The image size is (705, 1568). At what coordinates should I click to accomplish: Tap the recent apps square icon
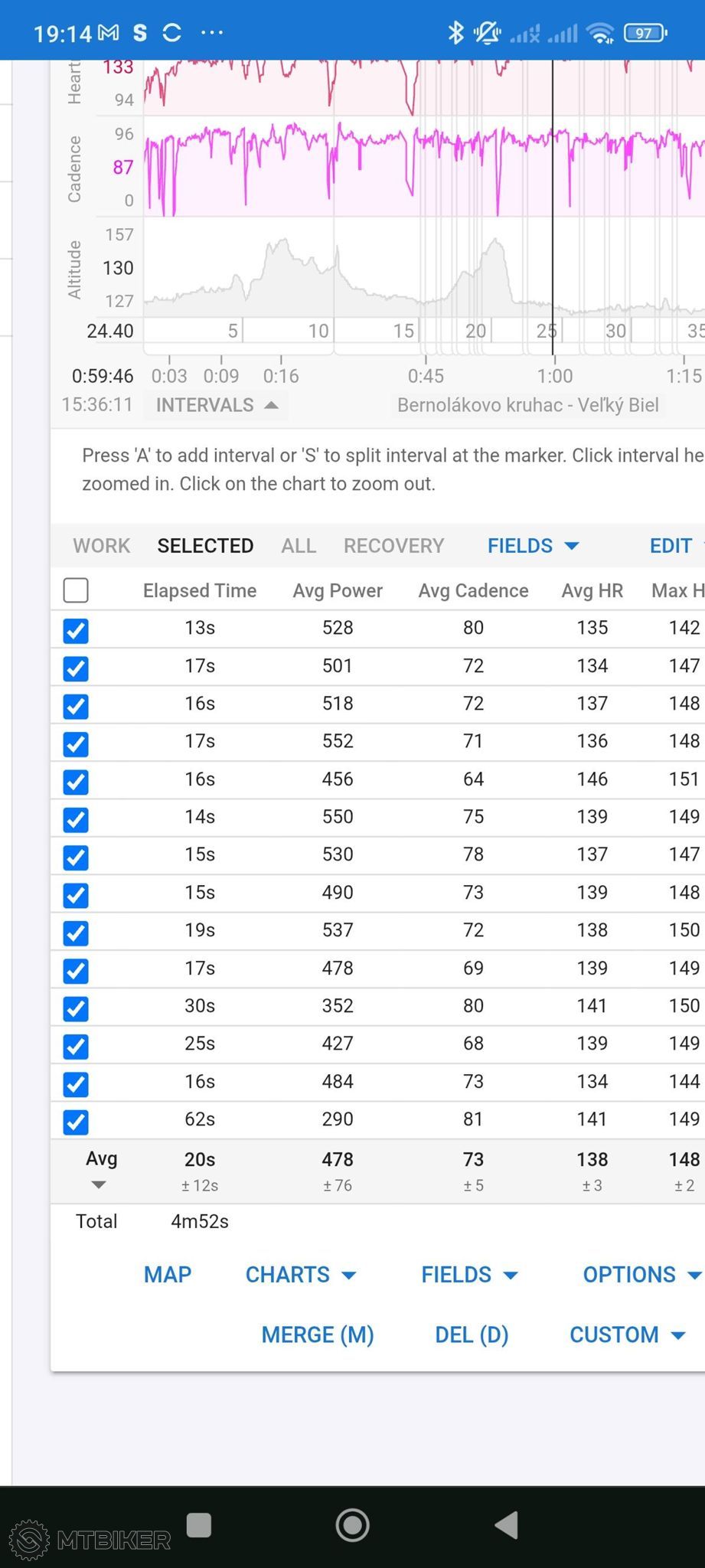pyautogui.click(x=199, y=1524)
